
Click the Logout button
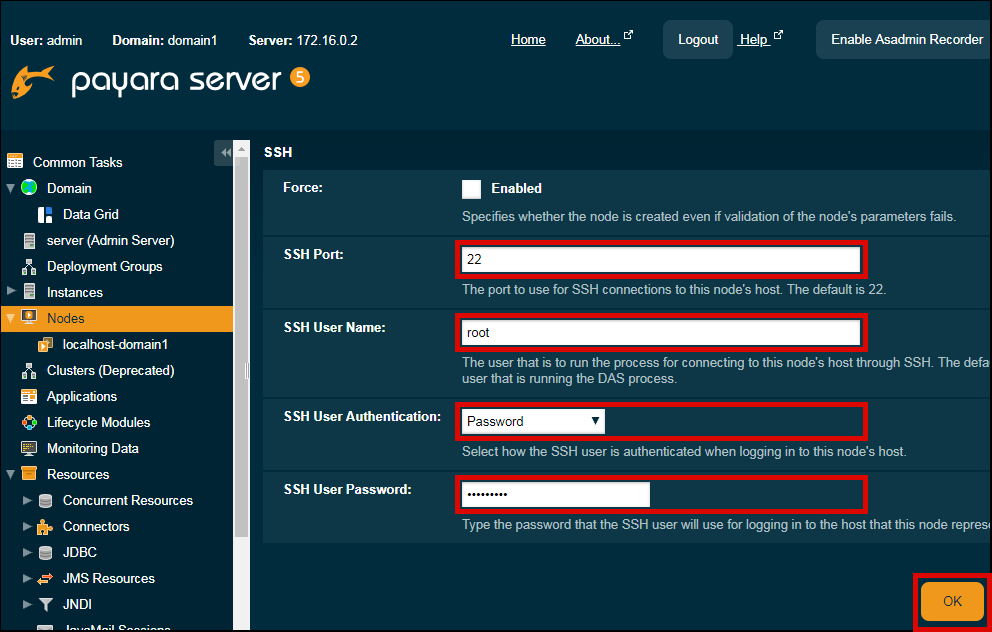pos(697,40)
